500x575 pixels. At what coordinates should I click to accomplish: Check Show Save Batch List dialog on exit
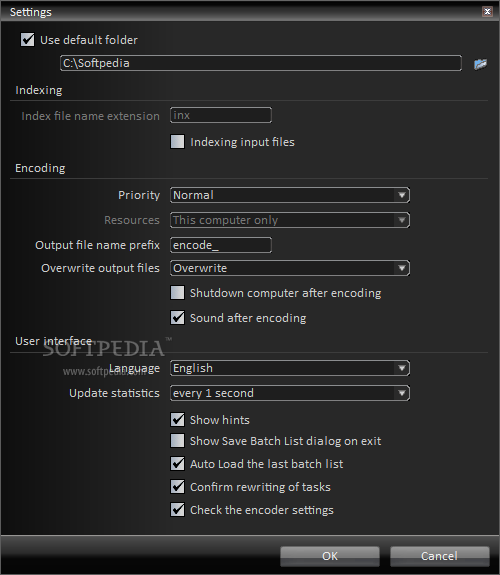pos(178,440)
